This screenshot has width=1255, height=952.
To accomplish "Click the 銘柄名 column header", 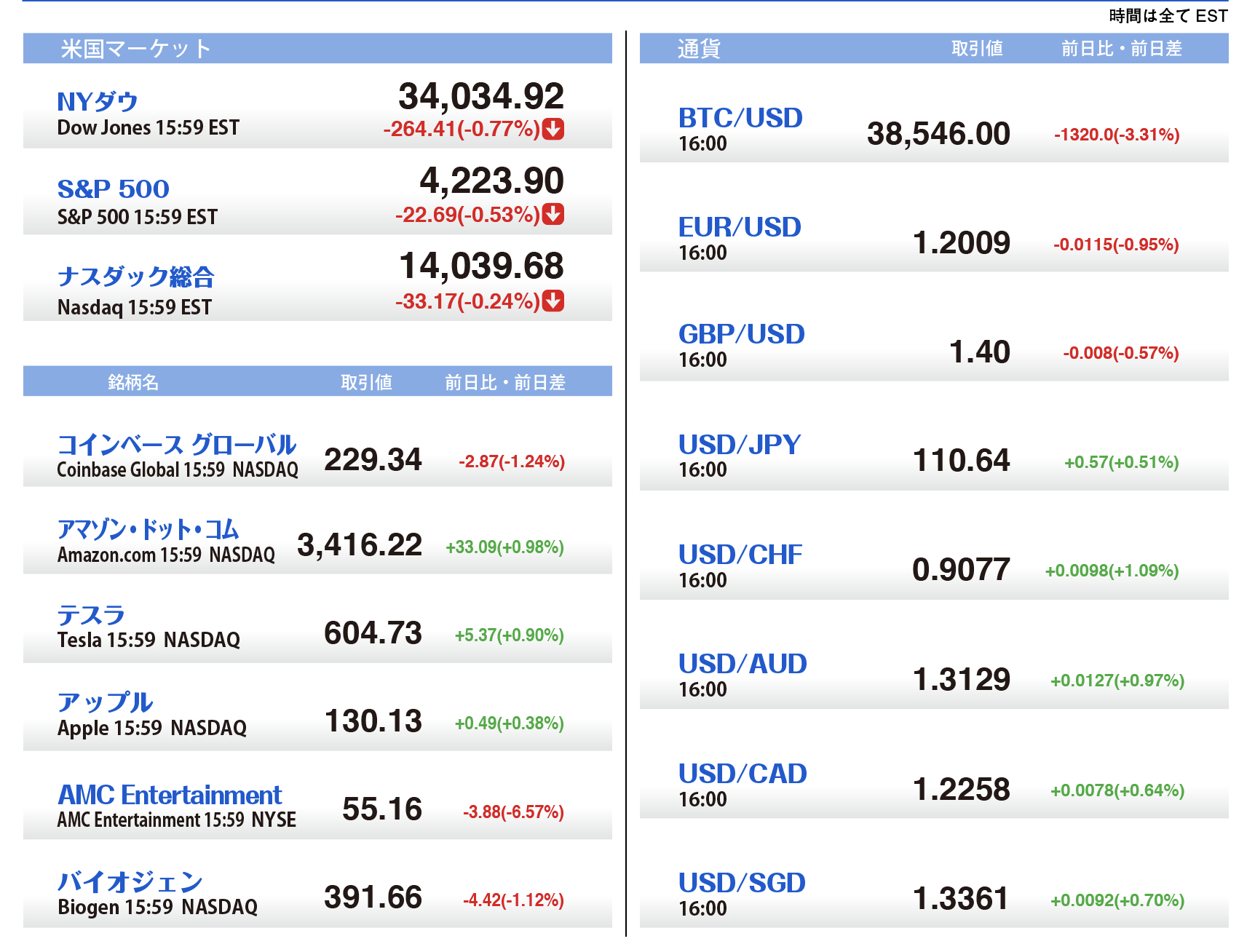I will (x=133, y=382).
